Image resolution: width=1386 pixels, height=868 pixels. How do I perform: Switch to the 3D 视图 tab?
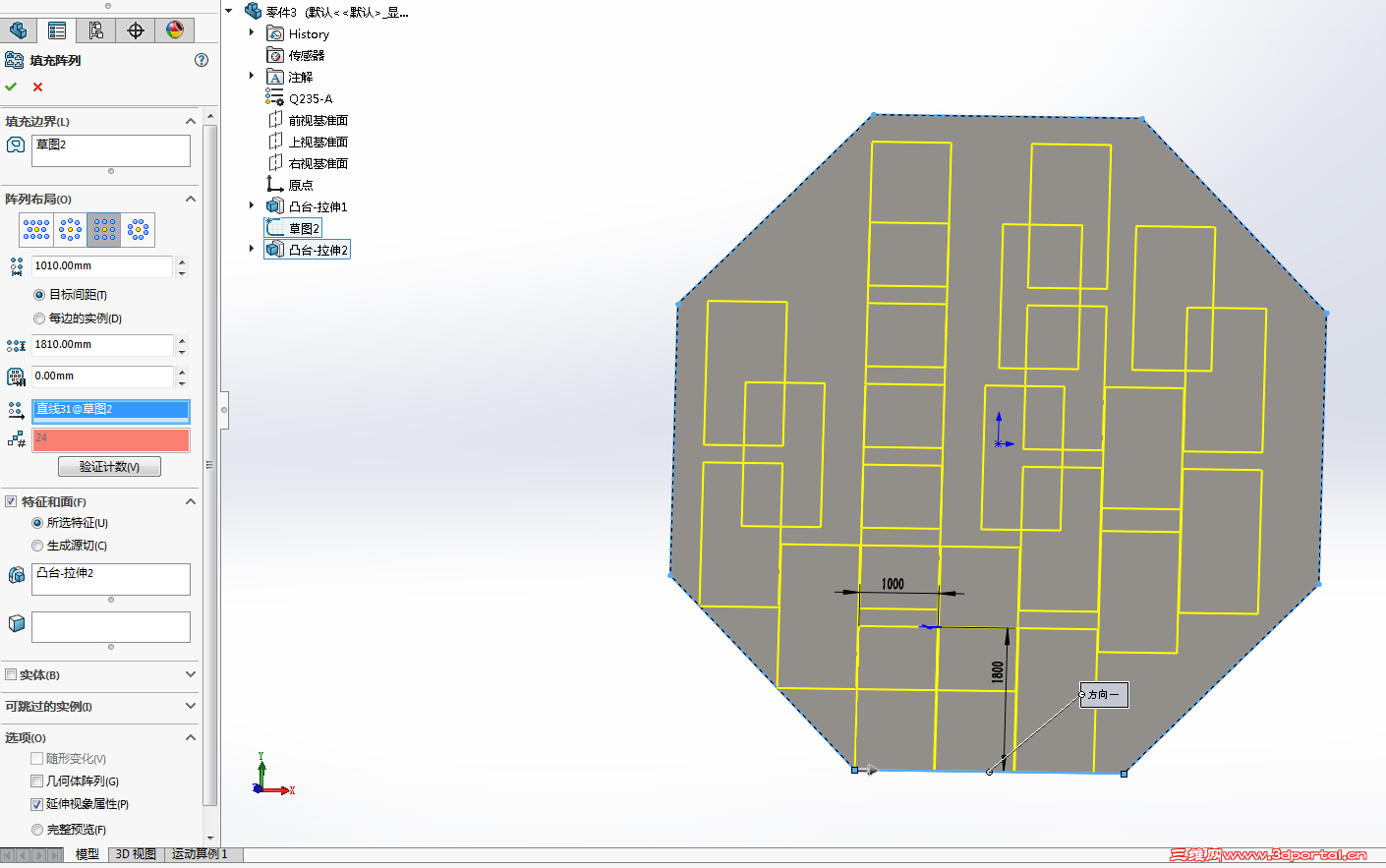(136, 854)
